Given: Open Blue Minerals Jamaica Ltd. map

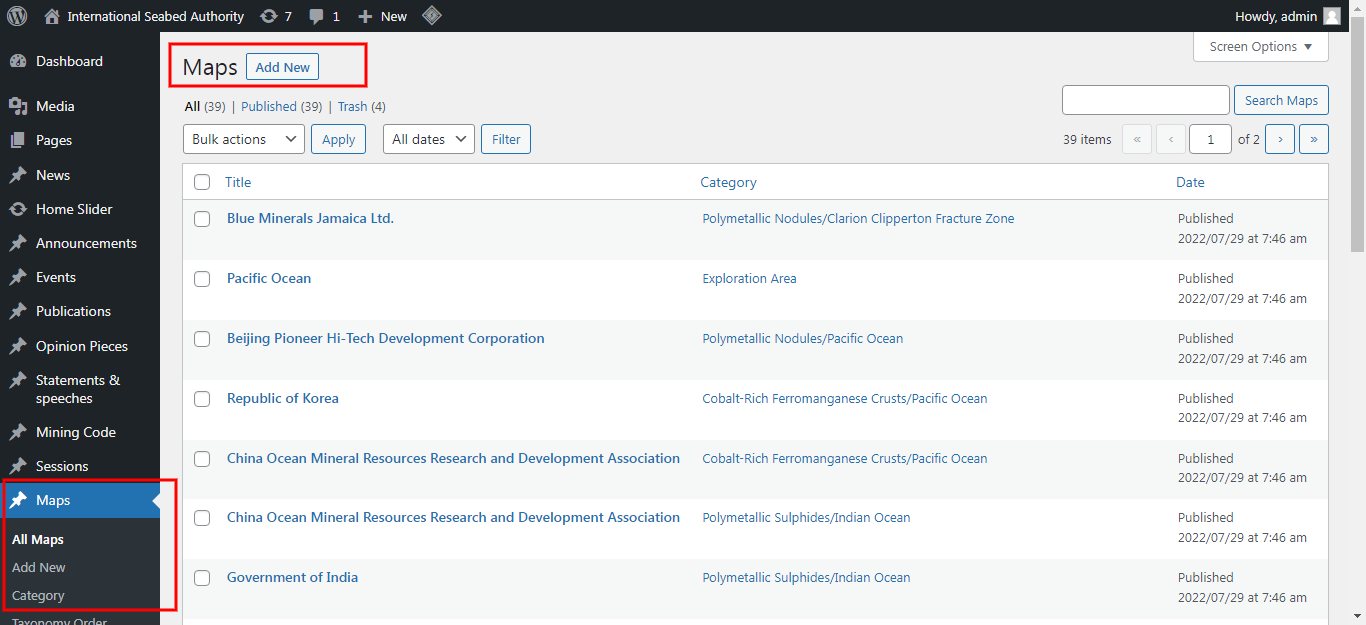Looking at the screenshot, I should tap(310, 218).
